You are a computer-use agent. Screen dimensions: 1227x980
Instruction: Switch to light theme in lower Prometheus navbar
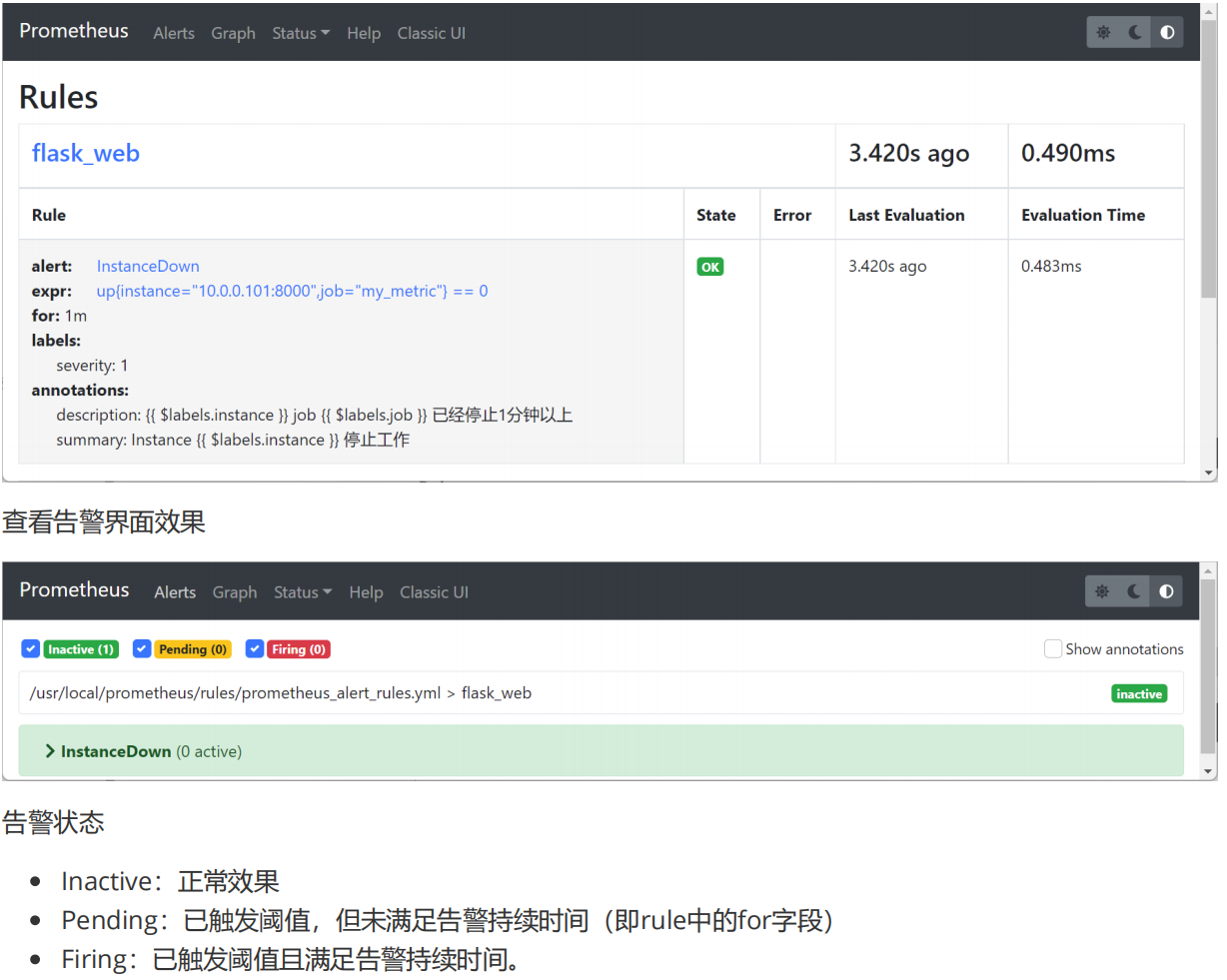point(1102,591)
